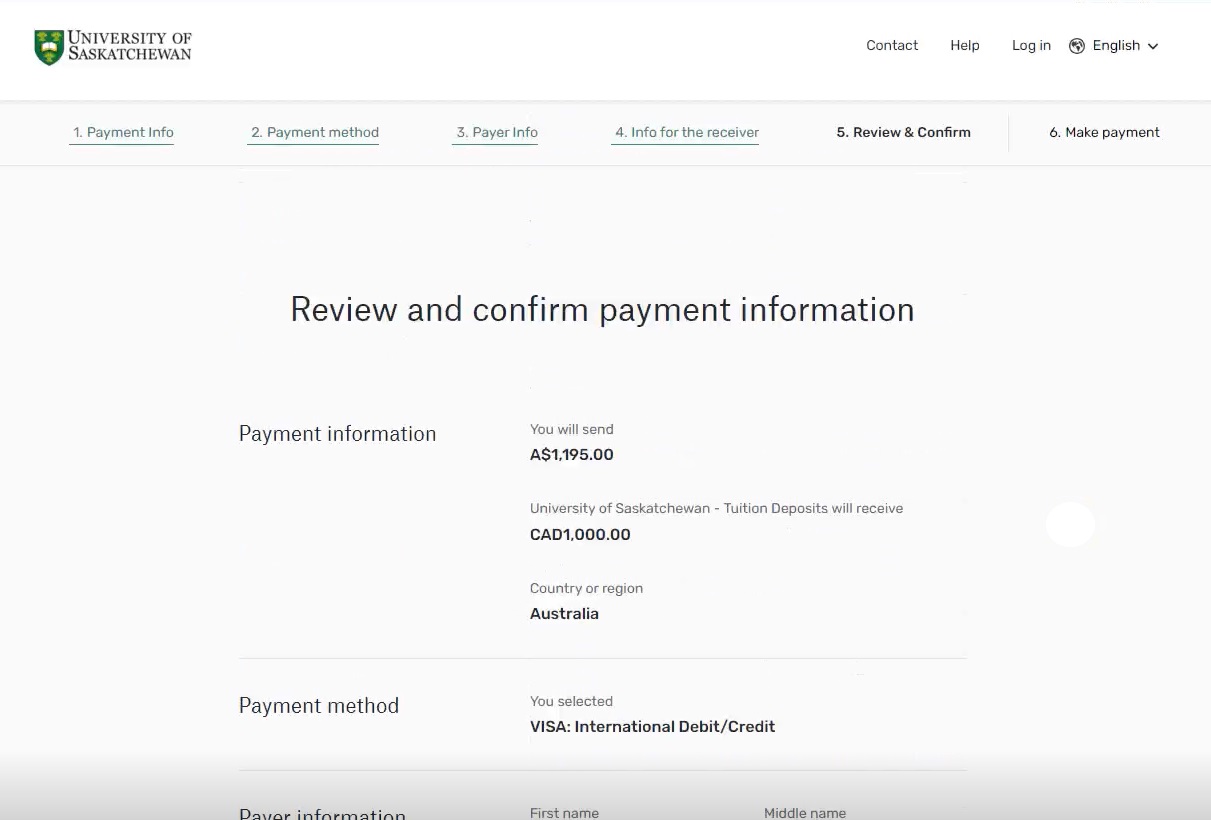
Task: Click the Tuition Deposits will receive label
Action: (716, 509)
